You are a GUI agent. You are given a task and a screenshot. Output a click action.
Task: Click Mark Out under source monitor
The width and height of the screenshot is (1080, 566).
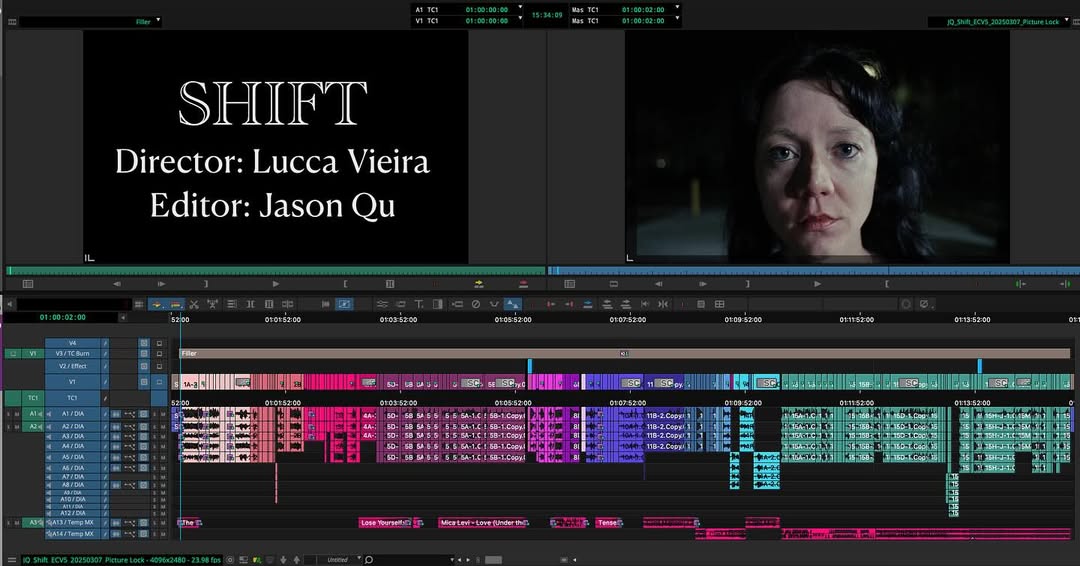point(205,284)
